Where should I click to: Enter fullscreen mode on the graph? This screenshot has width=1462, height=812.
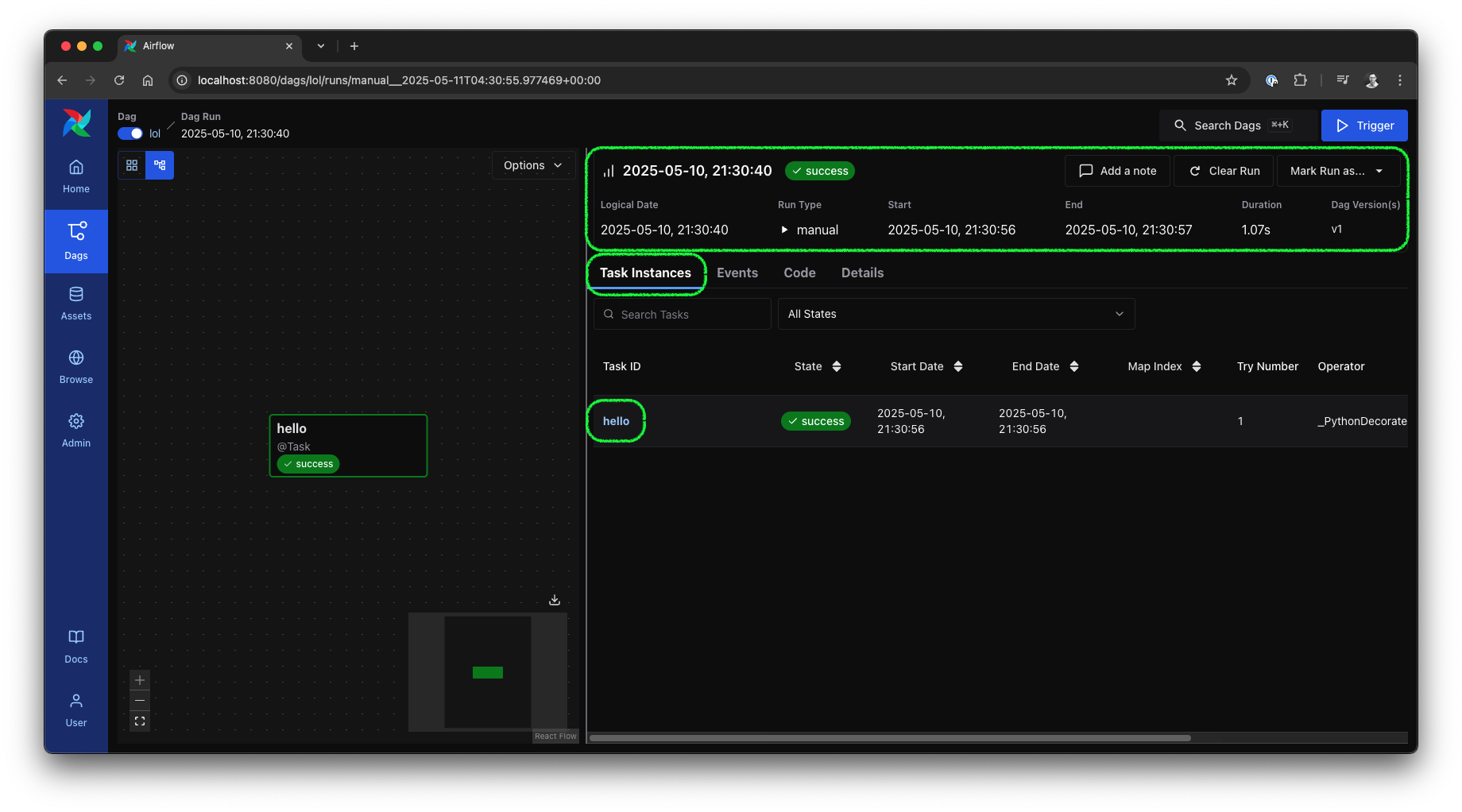140,721
